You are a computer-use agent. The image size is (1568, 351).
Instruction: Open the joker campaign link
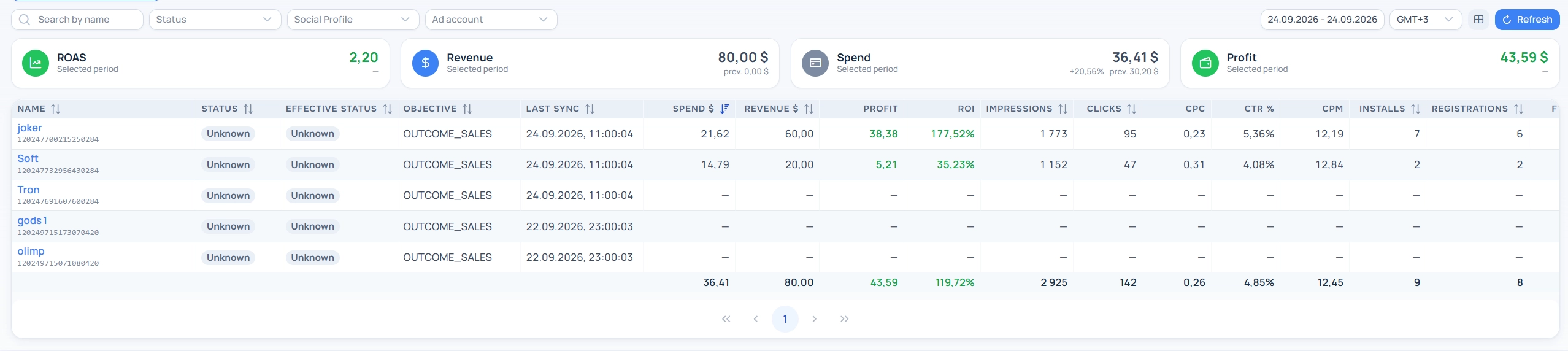[29, 128]
